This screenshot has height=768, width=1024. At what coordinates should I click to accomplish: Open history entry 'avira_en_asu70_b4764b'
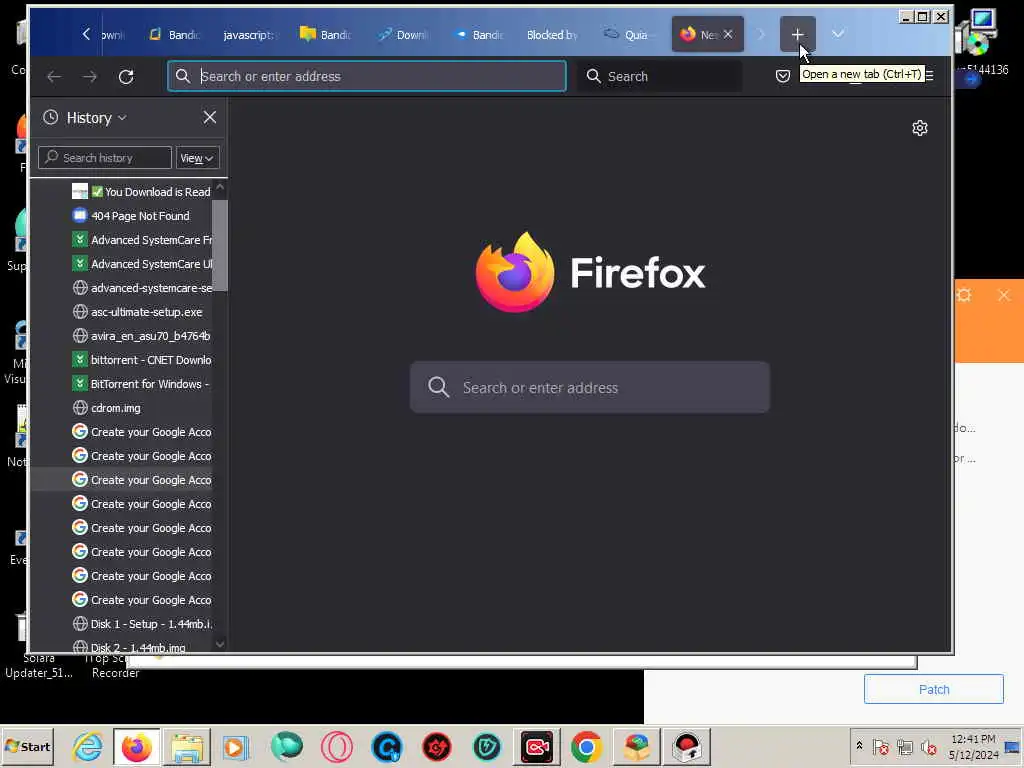coord(142,336)
